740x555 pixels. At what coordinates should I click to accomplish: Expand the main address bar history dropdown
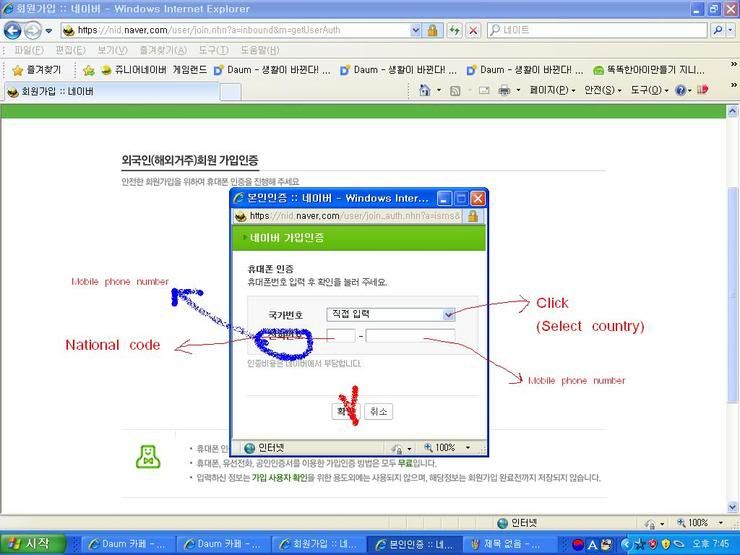(x=416, y=30)
